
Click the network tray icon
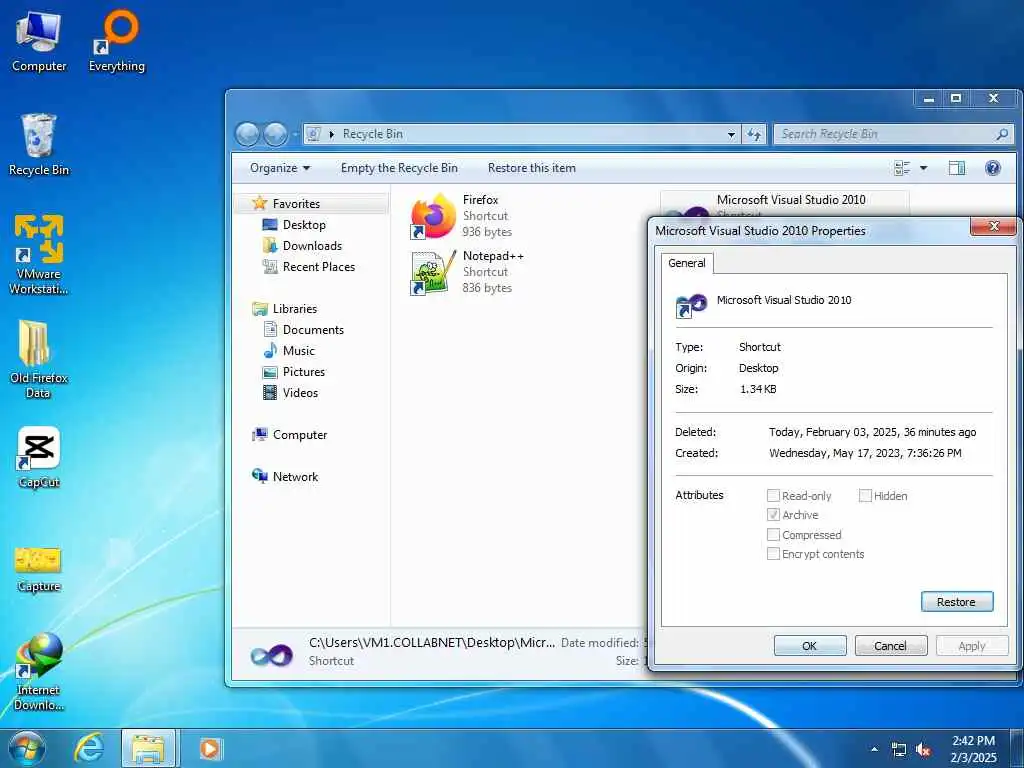(x=899, y=750)
